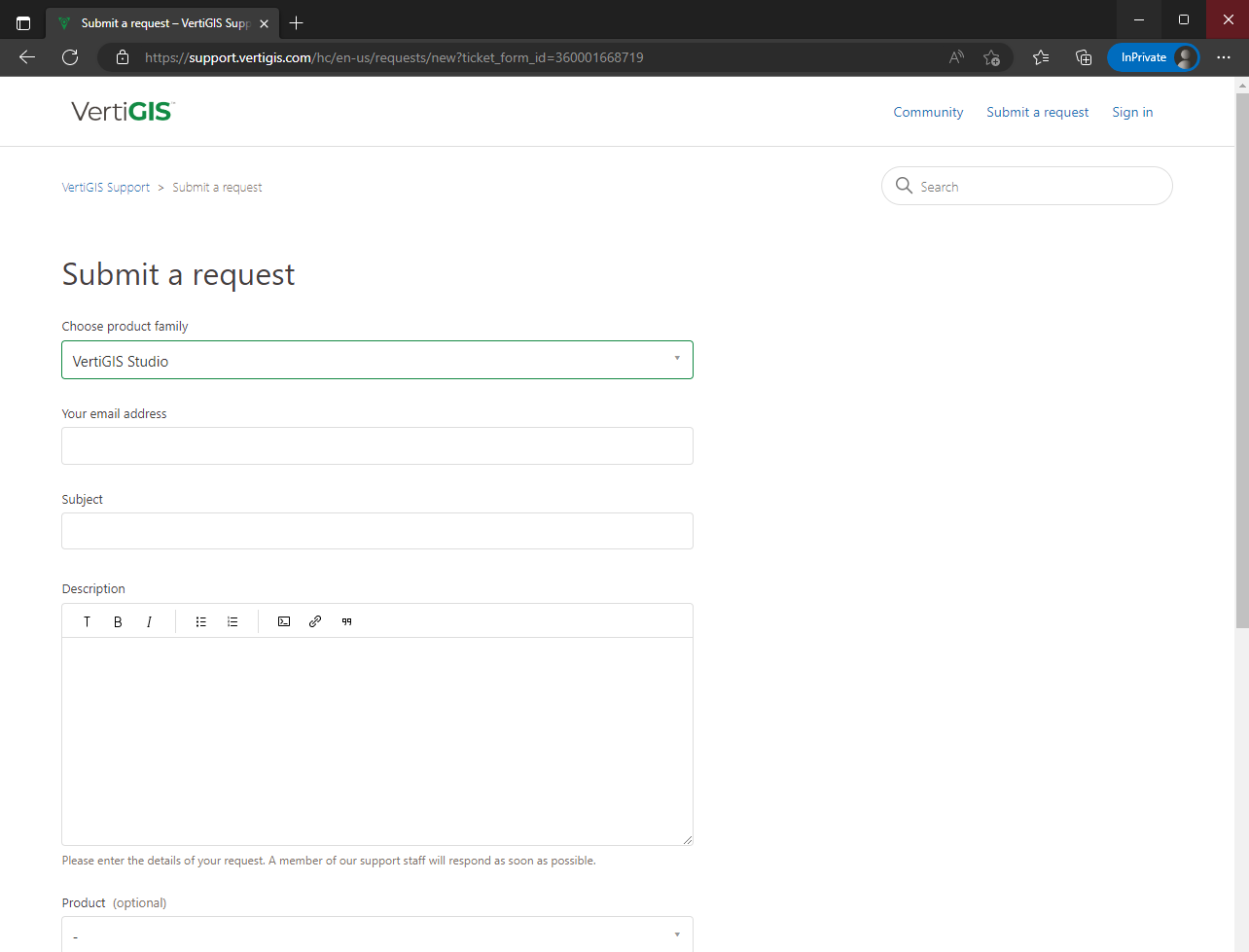
Task: Open browser Collections
Action: tap(1084, 57)
